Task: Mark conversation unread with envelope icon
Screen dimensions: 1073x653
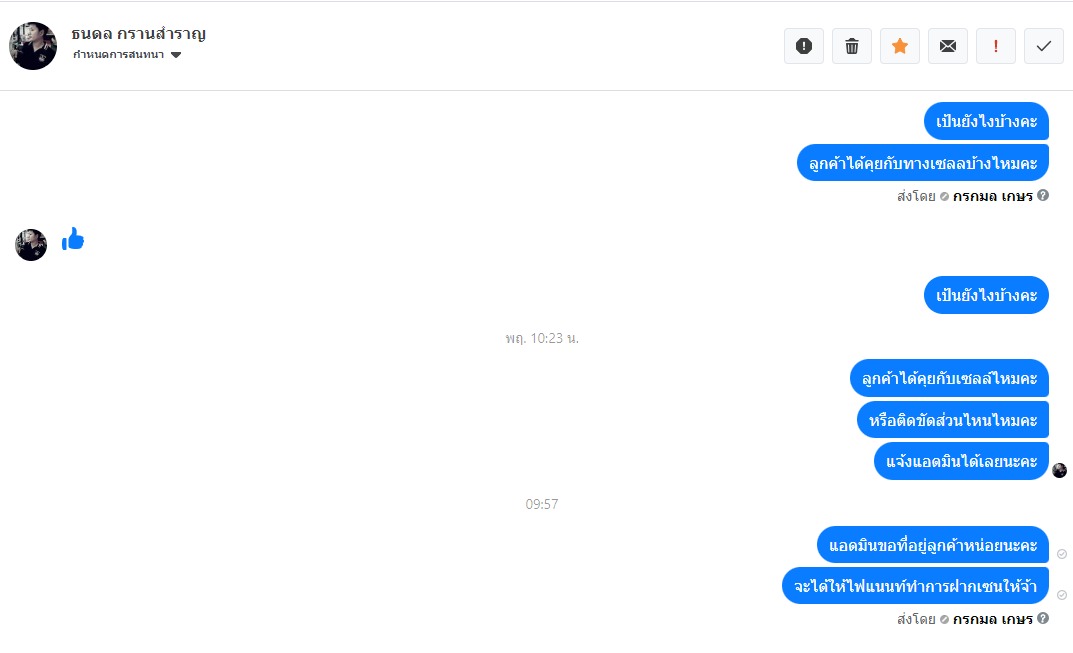Action: (x=947, y=46)
